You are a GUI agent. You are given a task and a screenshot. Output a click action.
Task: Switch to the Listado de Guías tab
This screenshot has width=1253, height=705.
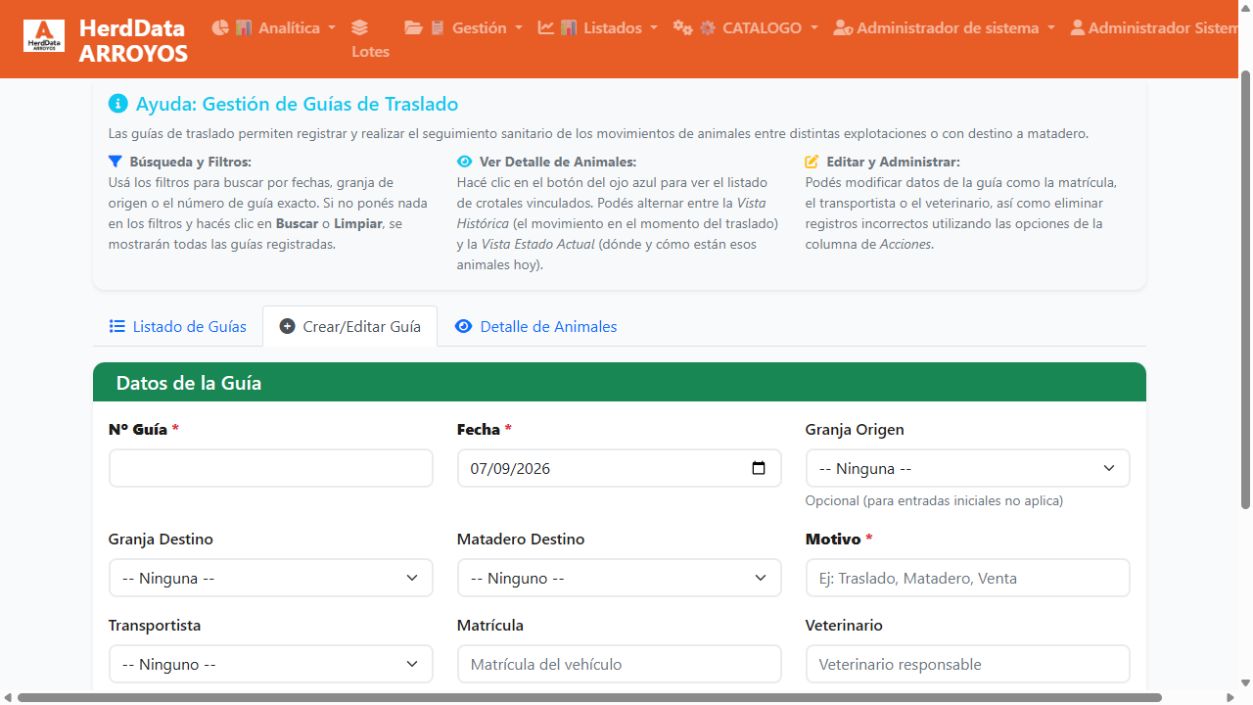click(x=178, y=326)
